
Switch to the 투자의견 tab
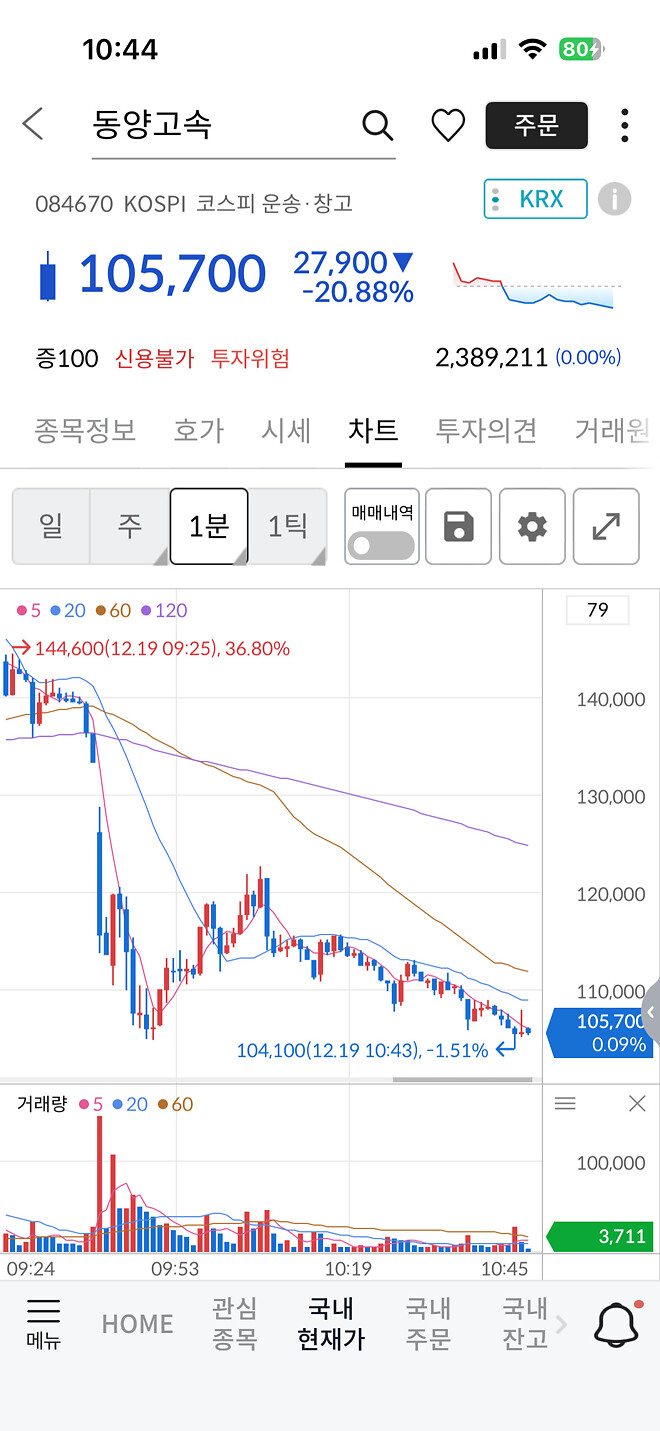(485, 432)
